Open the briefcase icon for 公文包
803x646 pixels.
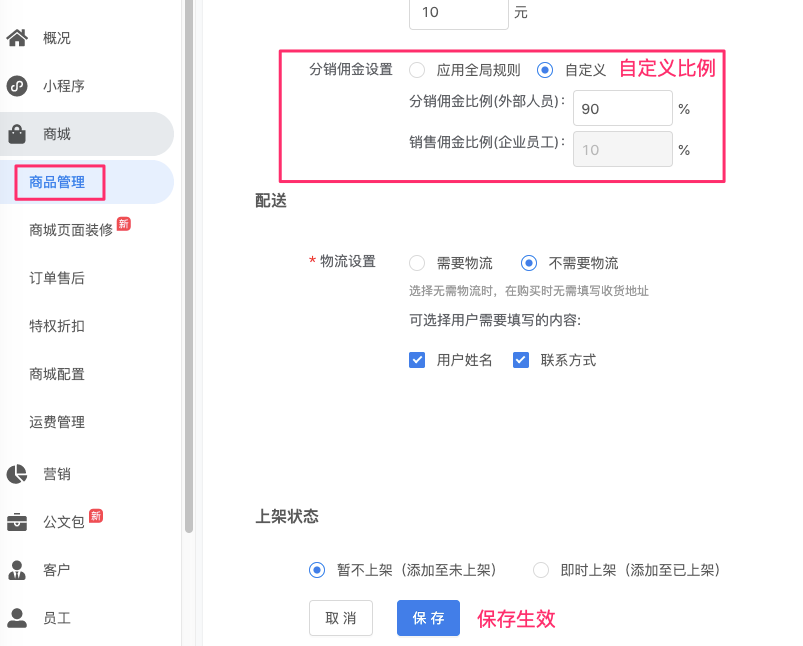(x=17, y=522)
